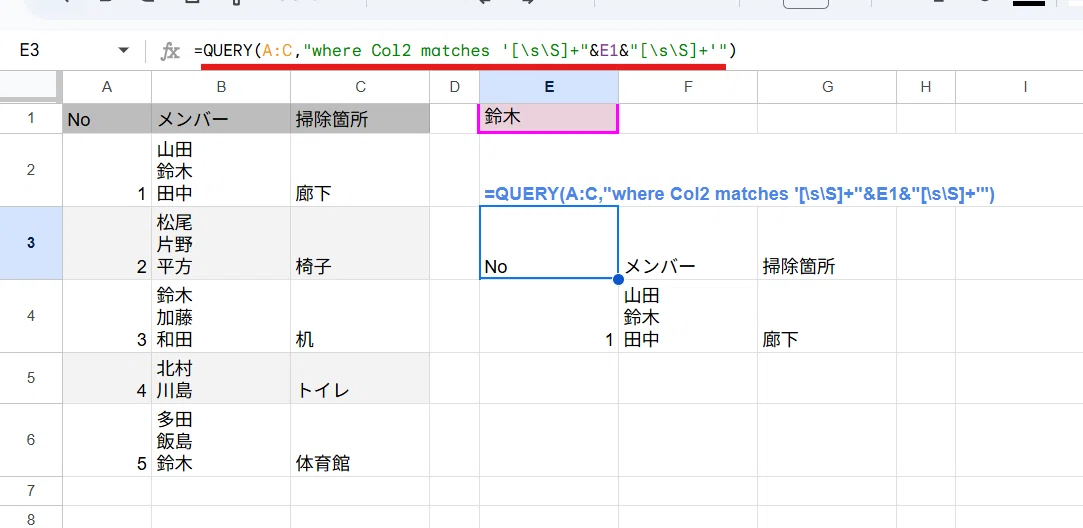Select column F header
Screen dimensions: 1083x528
pos(688,86)
